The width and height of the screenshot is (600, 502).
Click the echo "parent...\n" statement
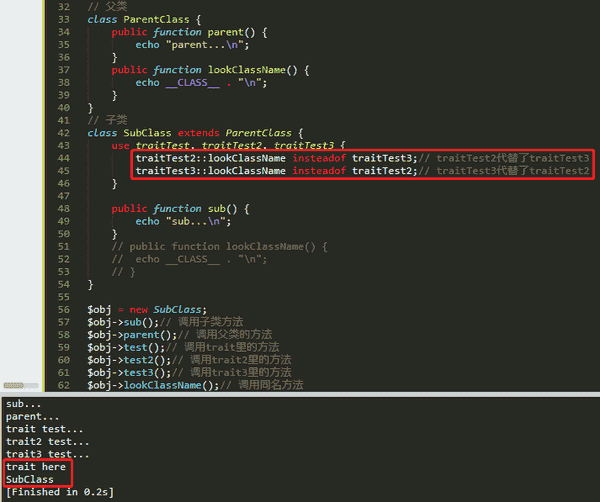click(192, 45)
